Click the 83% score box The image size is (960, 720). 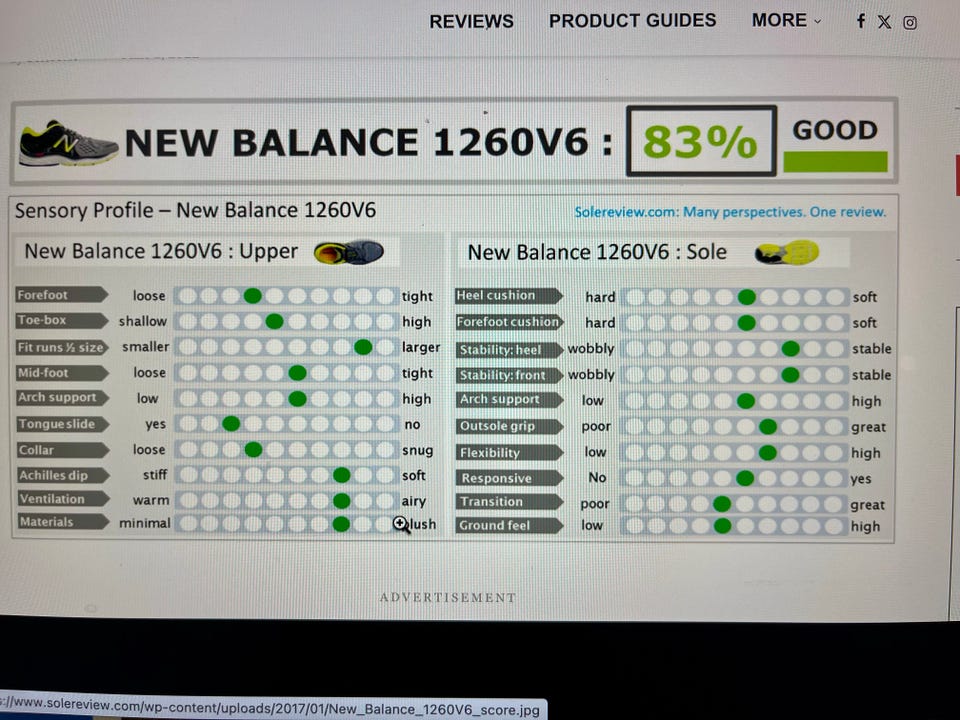click(x=701, y=141)
